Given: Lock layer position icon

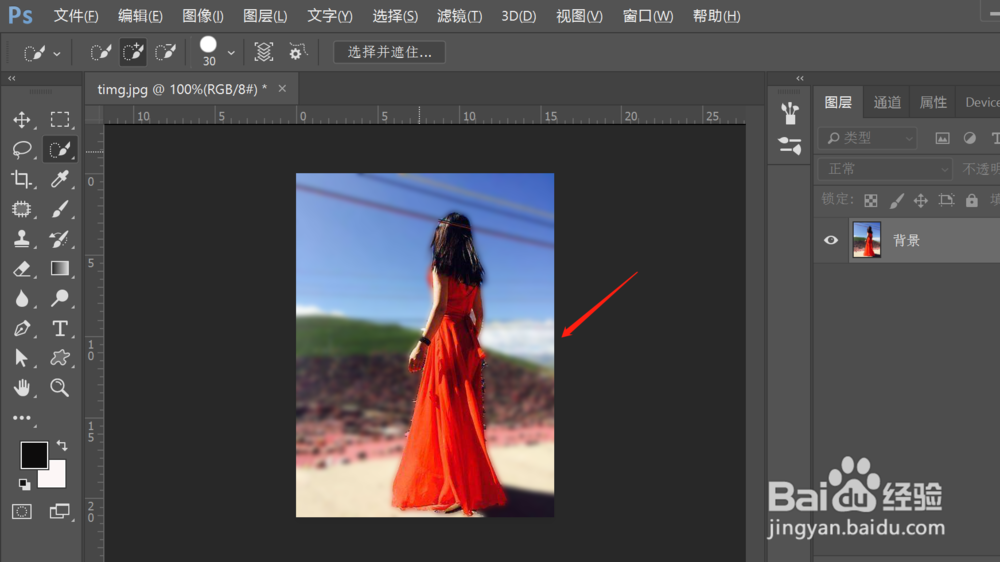Looking at the screenshot, I should 921,200.
